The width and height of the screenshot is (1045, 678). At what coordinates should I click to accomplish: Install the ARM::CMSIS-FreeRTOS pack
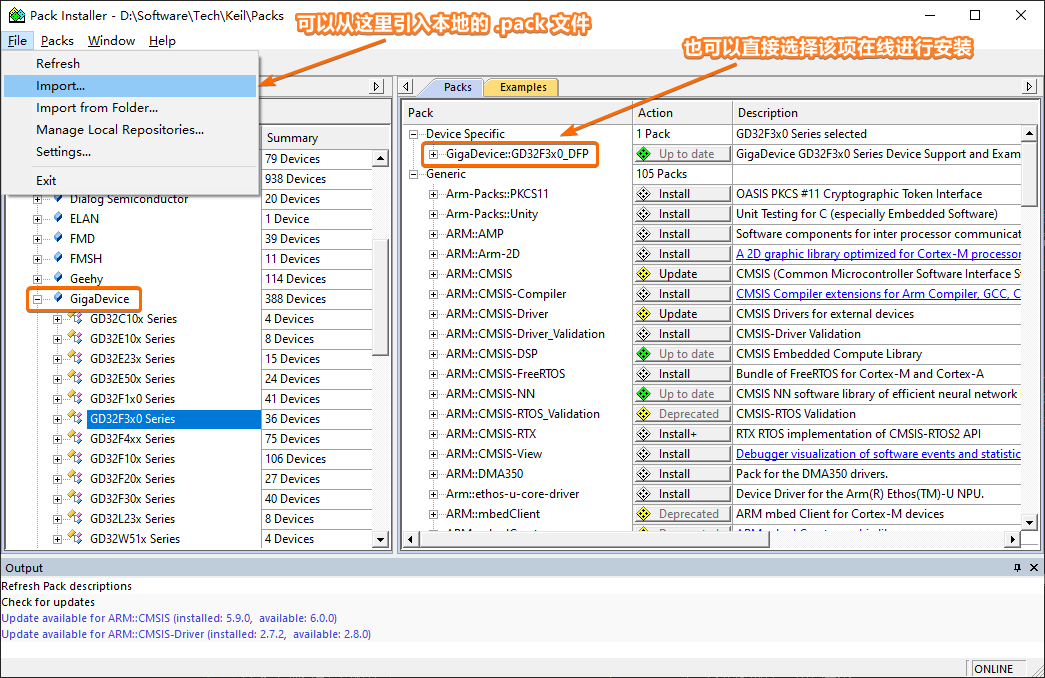(682, 374)
